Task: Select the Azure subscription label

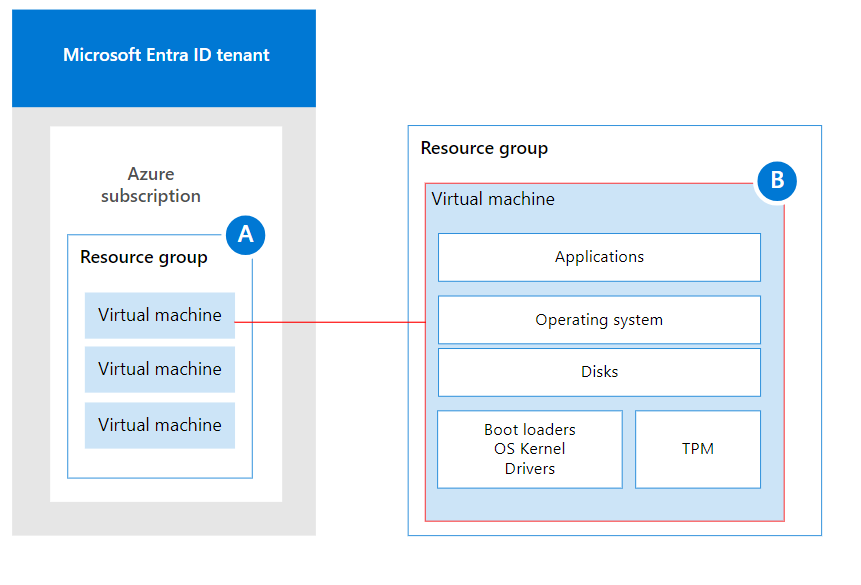Action: [x=150, y=185]
